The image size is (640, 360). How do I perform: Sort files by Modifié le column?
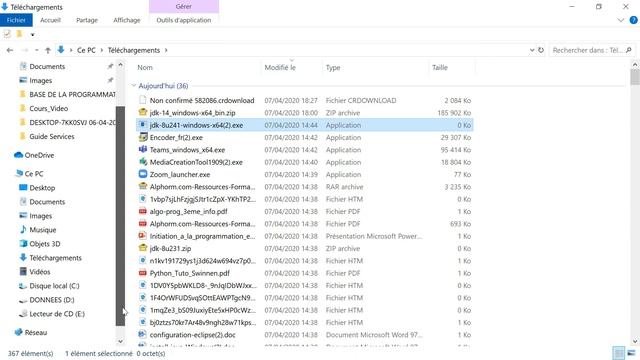(280, 68)
